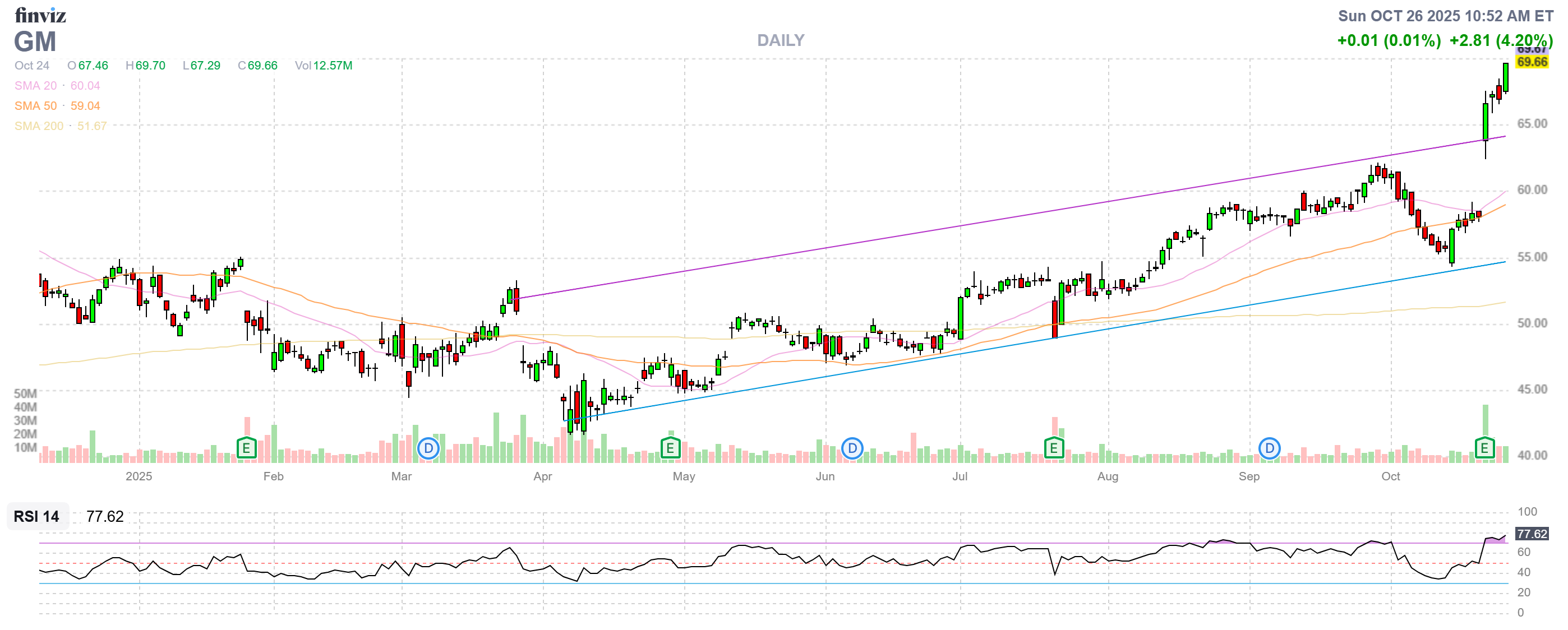Click the +2.81 (4.20%) change text
The width and height of the screenshot is (1568, 630).
pyautogui.click(x=1501, y=40)
